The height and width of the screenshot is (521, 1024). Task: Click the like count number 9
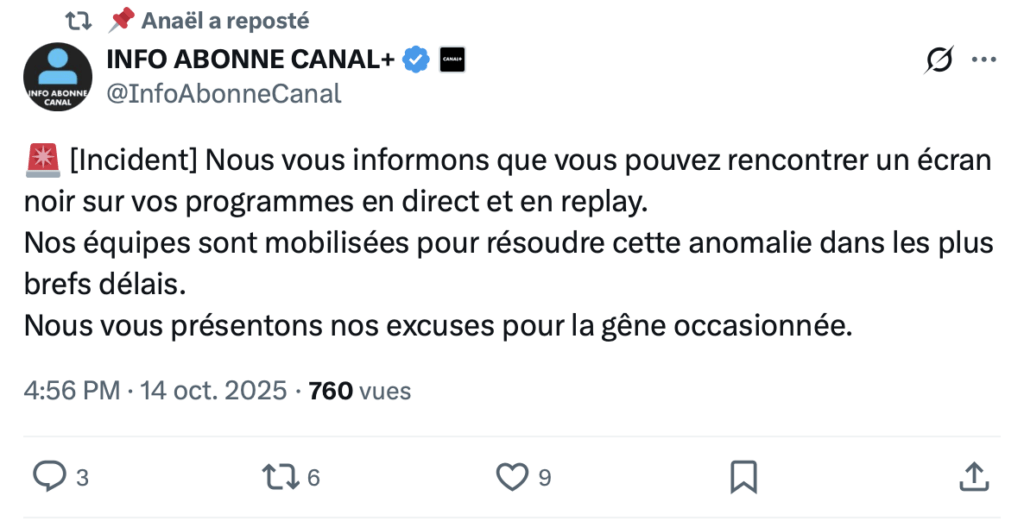tap(545, 478)
